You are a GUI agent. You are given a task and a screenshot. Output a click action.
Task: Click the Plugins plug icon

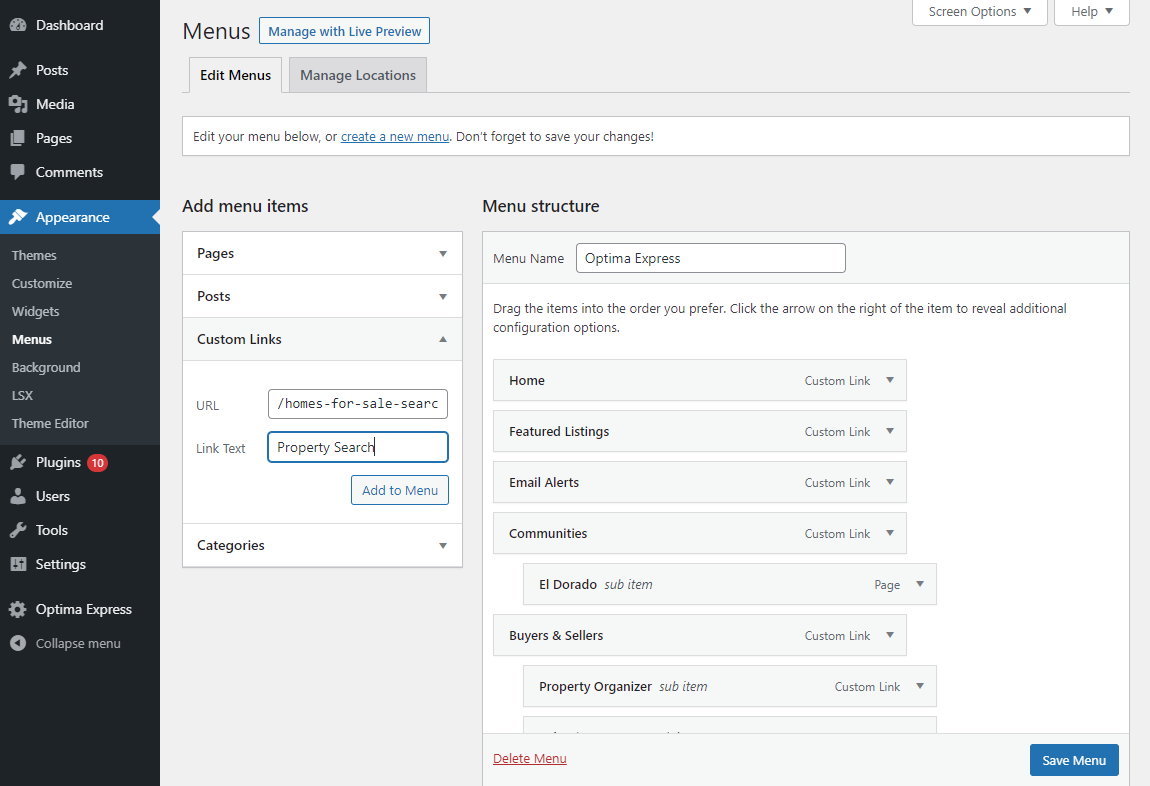pos(18,462)
